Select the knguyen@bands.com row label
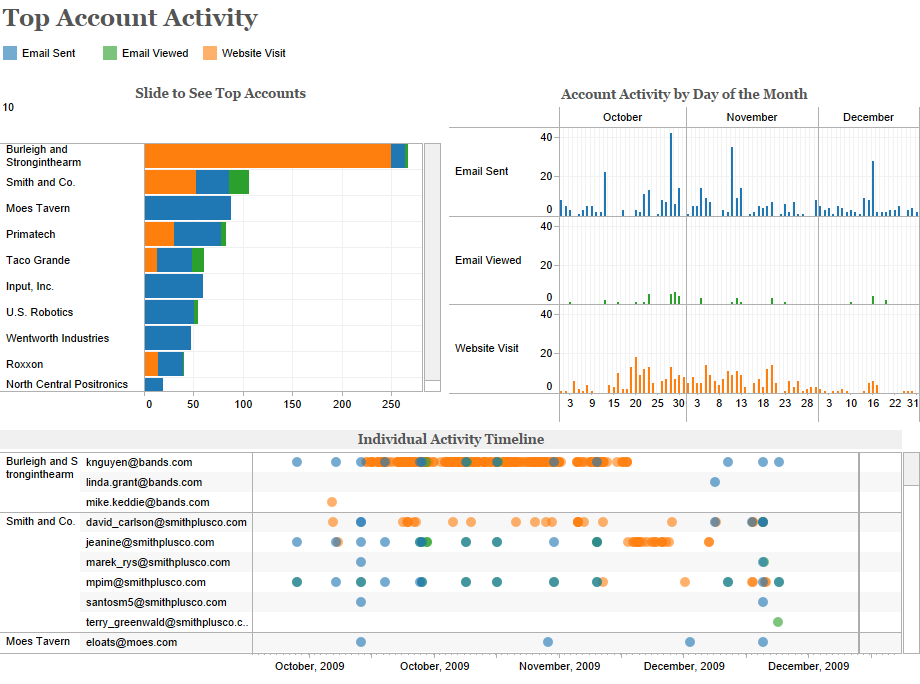 139,462
